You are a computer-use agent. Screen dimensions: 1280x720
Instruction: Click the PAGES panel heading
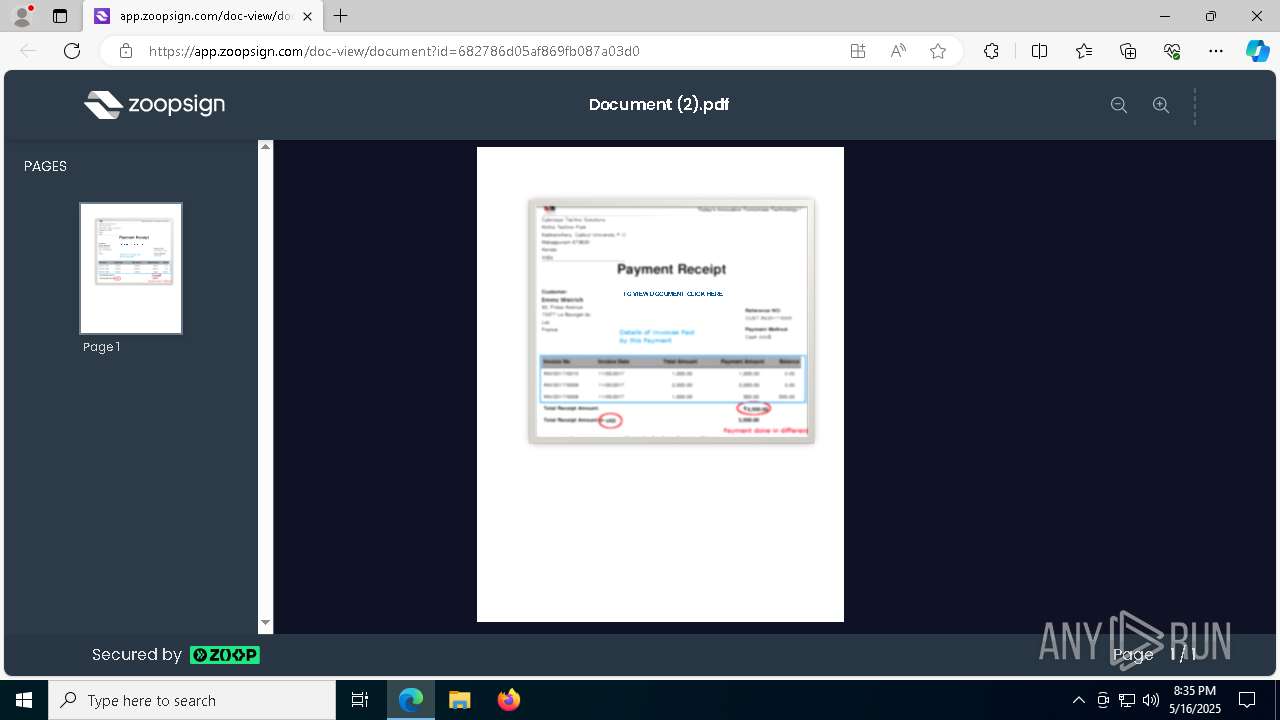tap(46, 166)
